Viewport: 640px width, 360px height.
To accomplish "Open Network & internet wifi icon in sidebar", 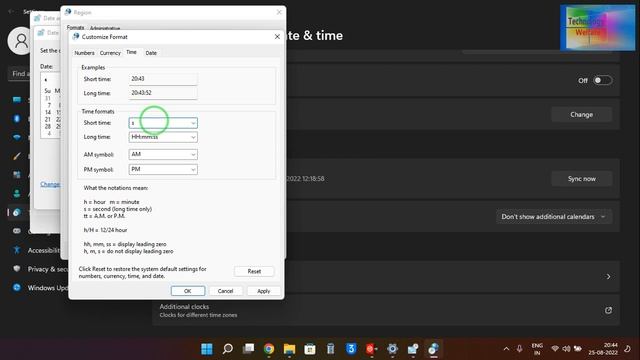I will [x=17, y=137].
